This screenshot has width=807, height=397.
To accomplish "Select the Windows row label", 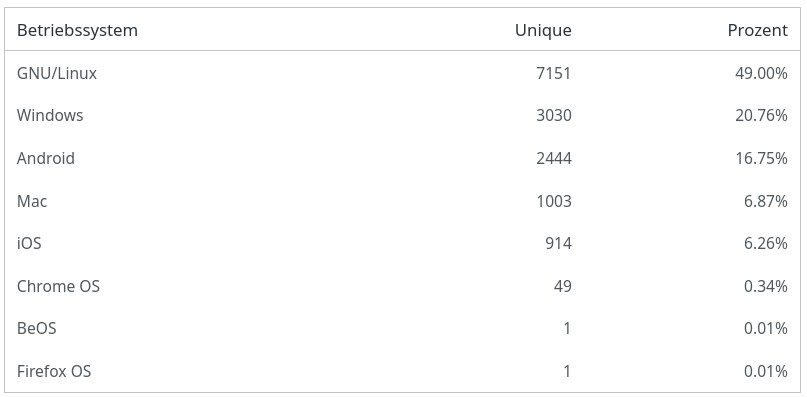I will point(50,115).
